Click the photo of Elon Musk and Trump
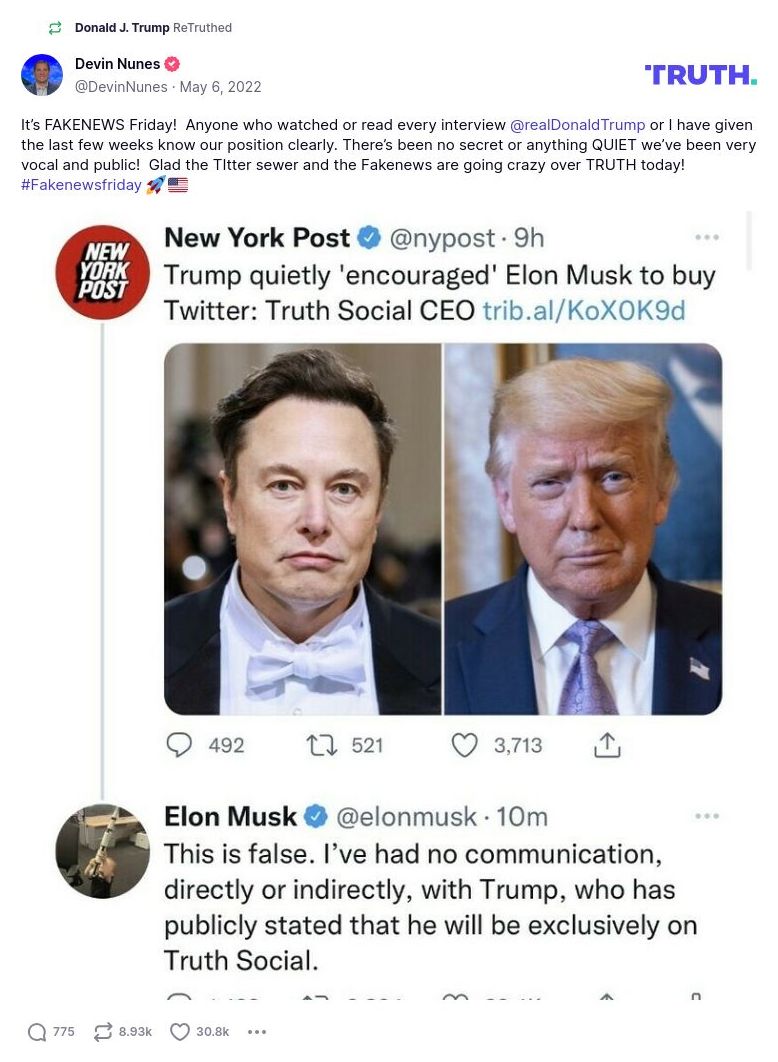 (x=443, y=528)
